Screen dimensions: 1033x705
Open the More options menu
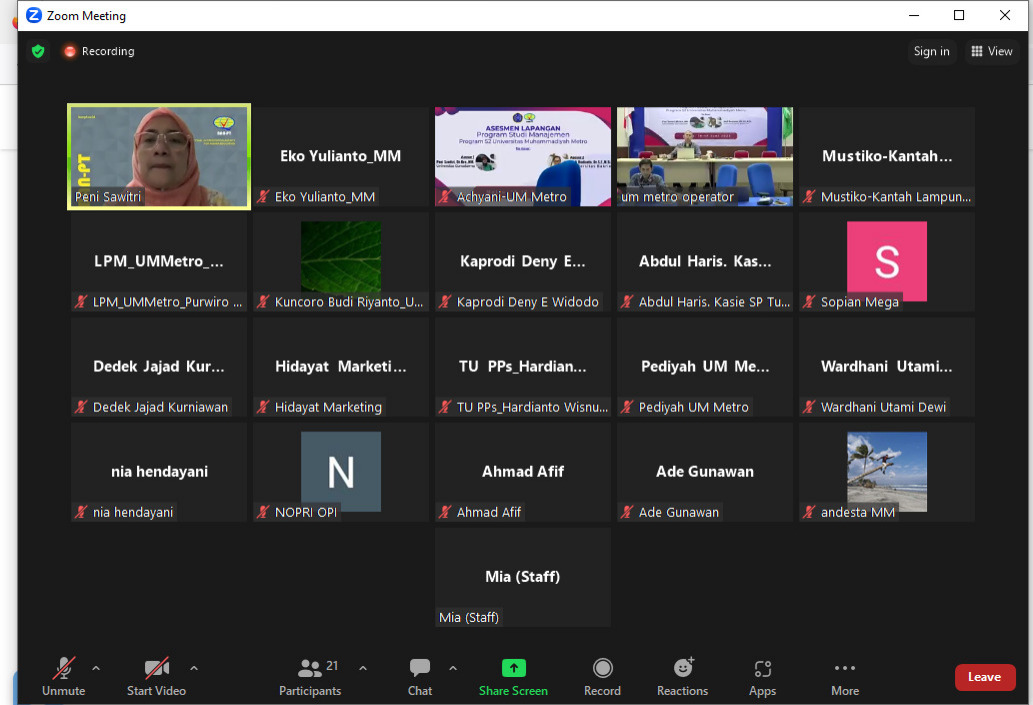[844, 675]
